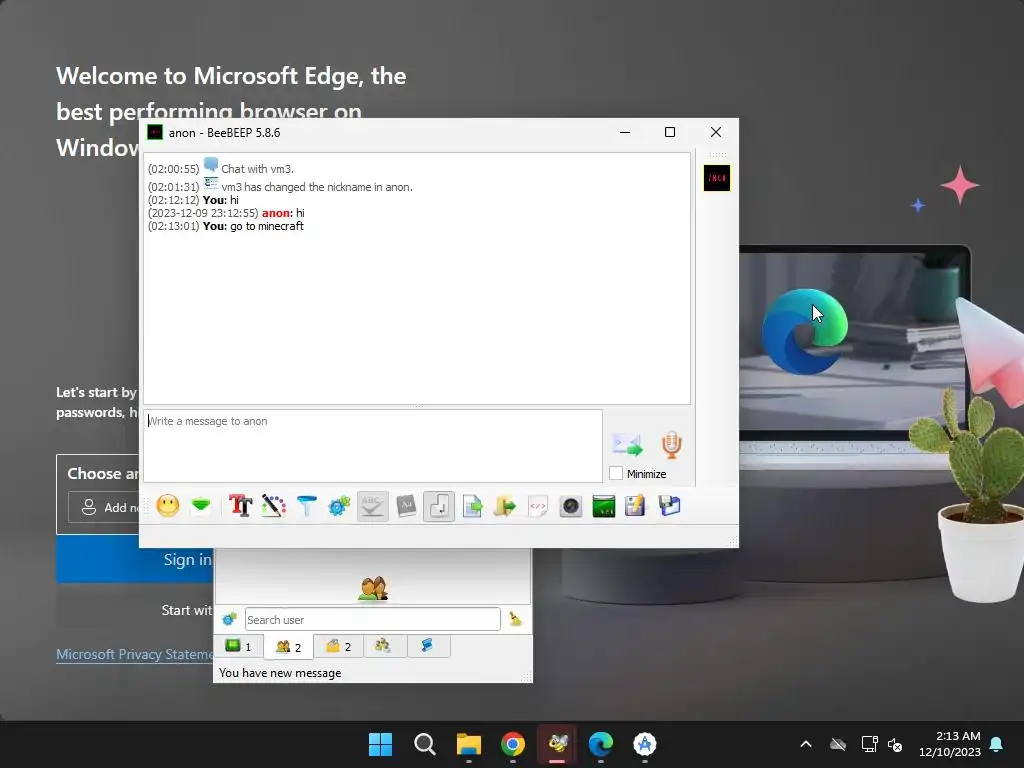Switch to the groups tab
Viewport: 1024px width, 768px height.
pos(383,646)
